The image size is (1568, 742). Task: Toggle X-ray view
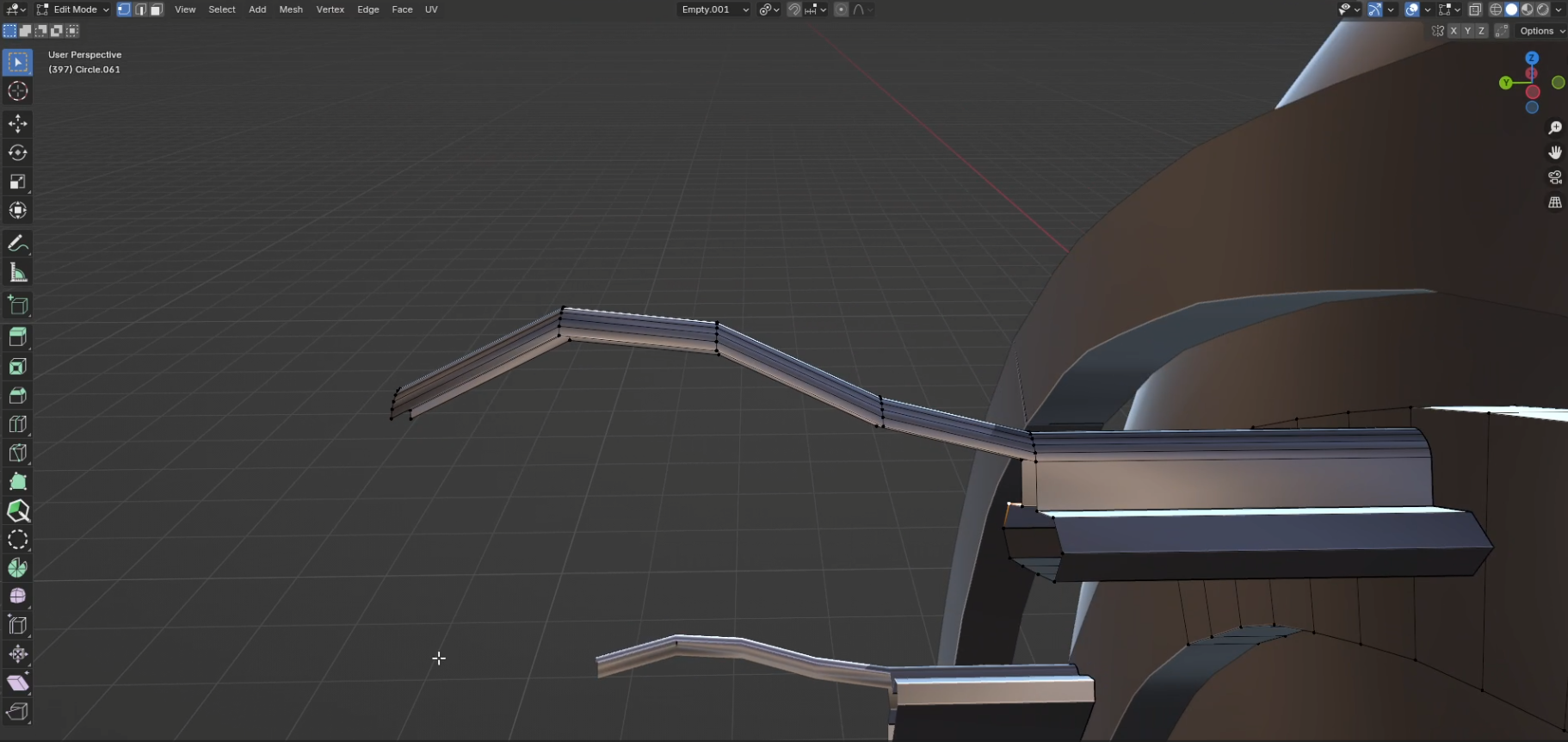point(1475,9)
